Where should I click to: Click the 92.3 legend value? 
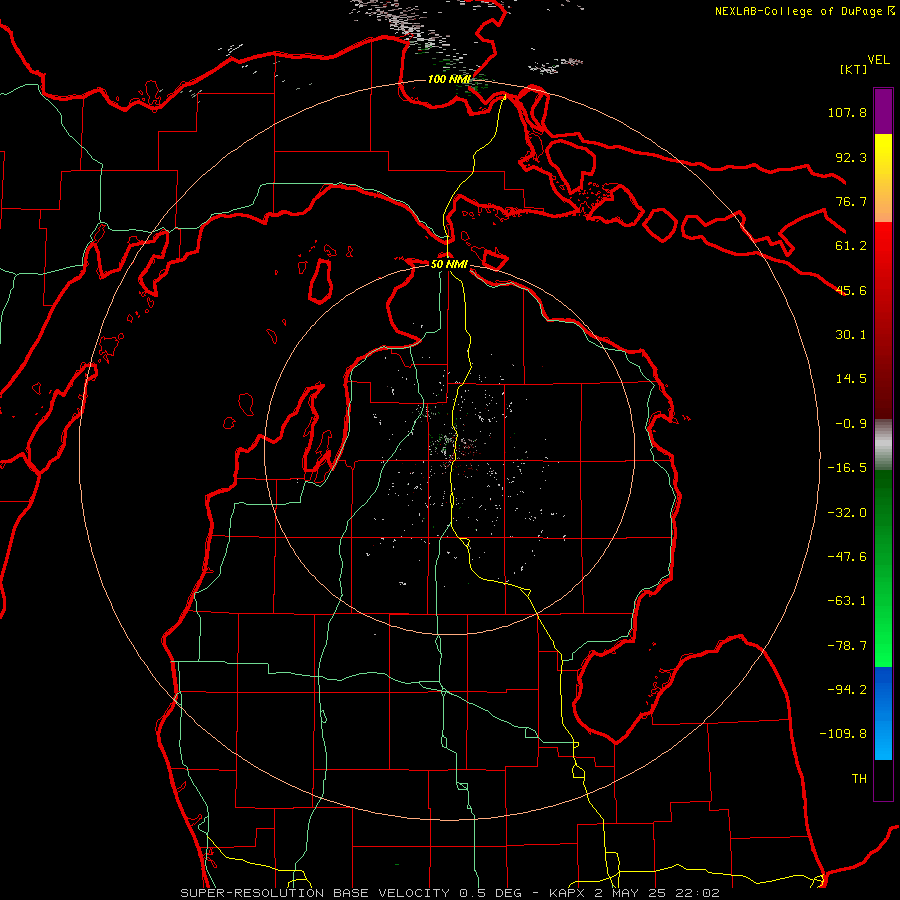click(851, 157)
